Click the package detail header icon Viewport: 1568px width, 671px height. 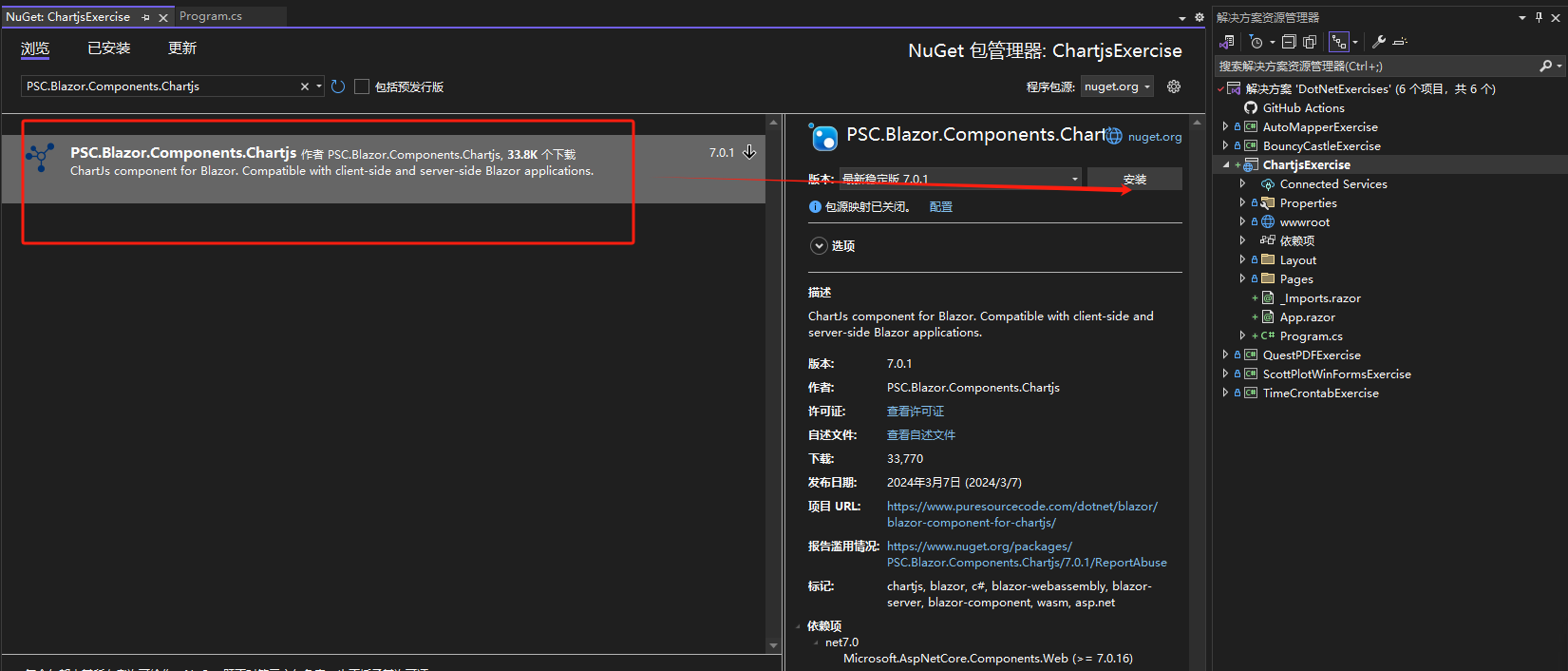click(823, 138)
